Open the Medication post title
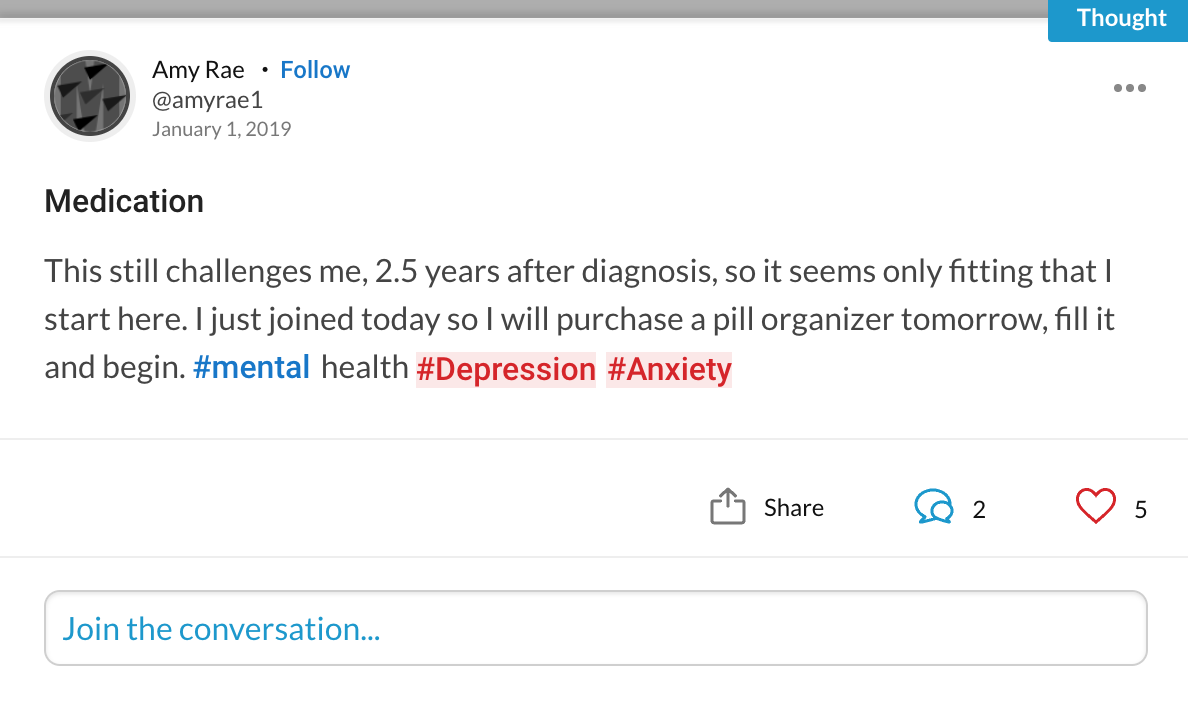Image resolution: width=1188 pixels, height=704 pixels. [124, 202]
